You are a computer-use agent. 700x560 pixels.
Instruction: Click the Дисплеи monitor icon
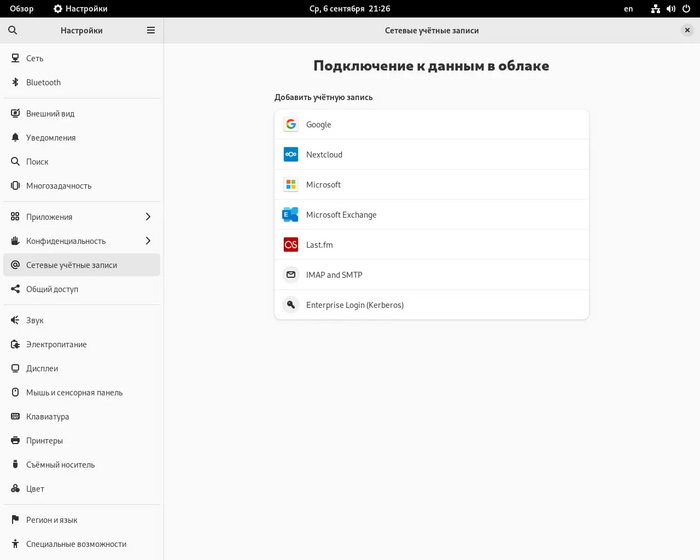(x=15, y=368)
